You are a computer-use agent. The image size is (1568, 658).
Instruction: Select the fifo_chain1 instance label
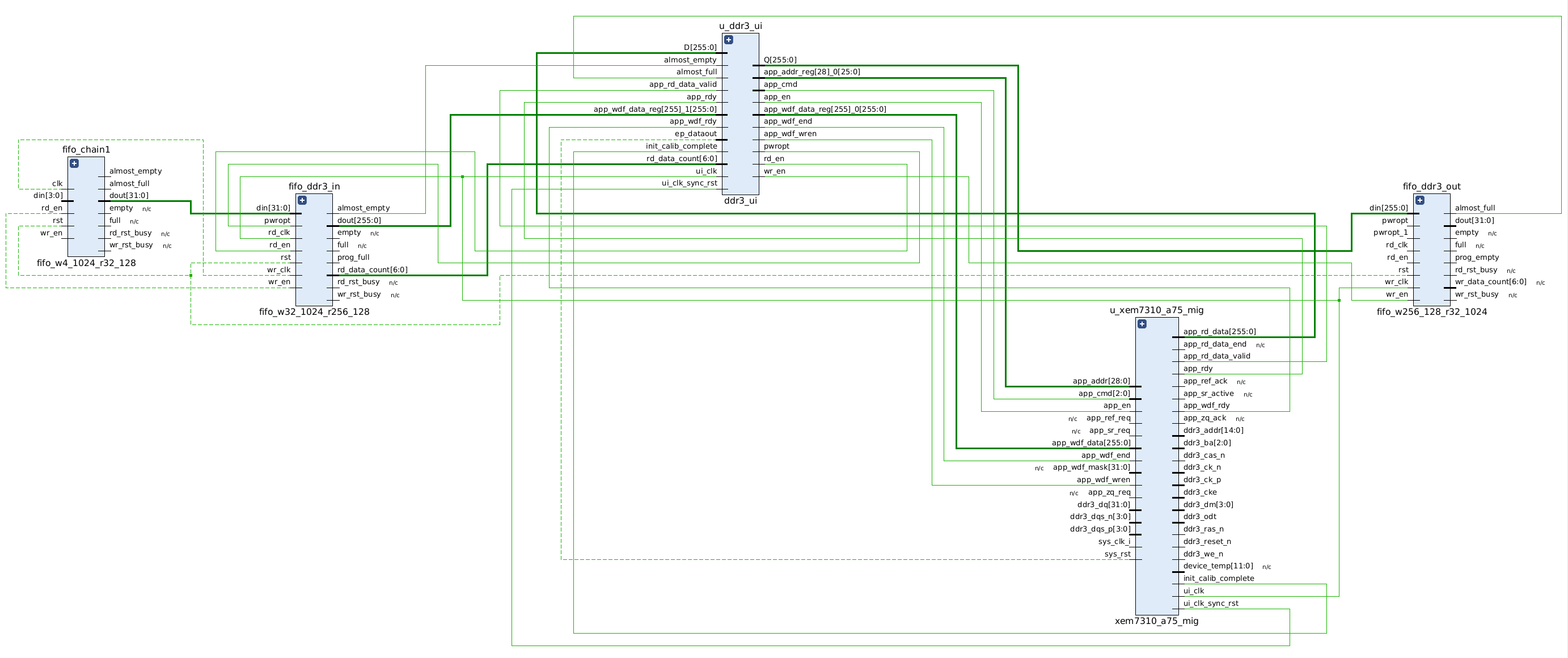[86, 150]
